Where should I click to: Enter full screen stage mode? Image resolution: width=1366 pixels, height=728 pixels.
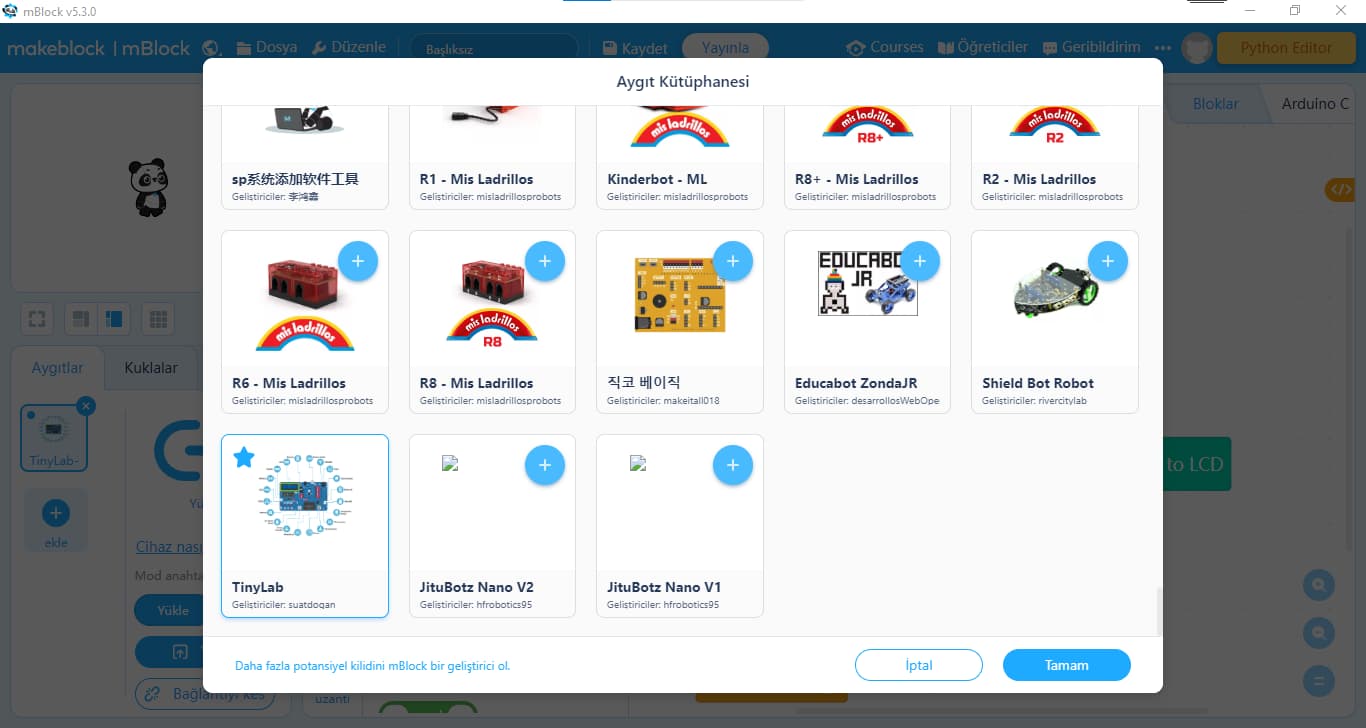(38, 319)
